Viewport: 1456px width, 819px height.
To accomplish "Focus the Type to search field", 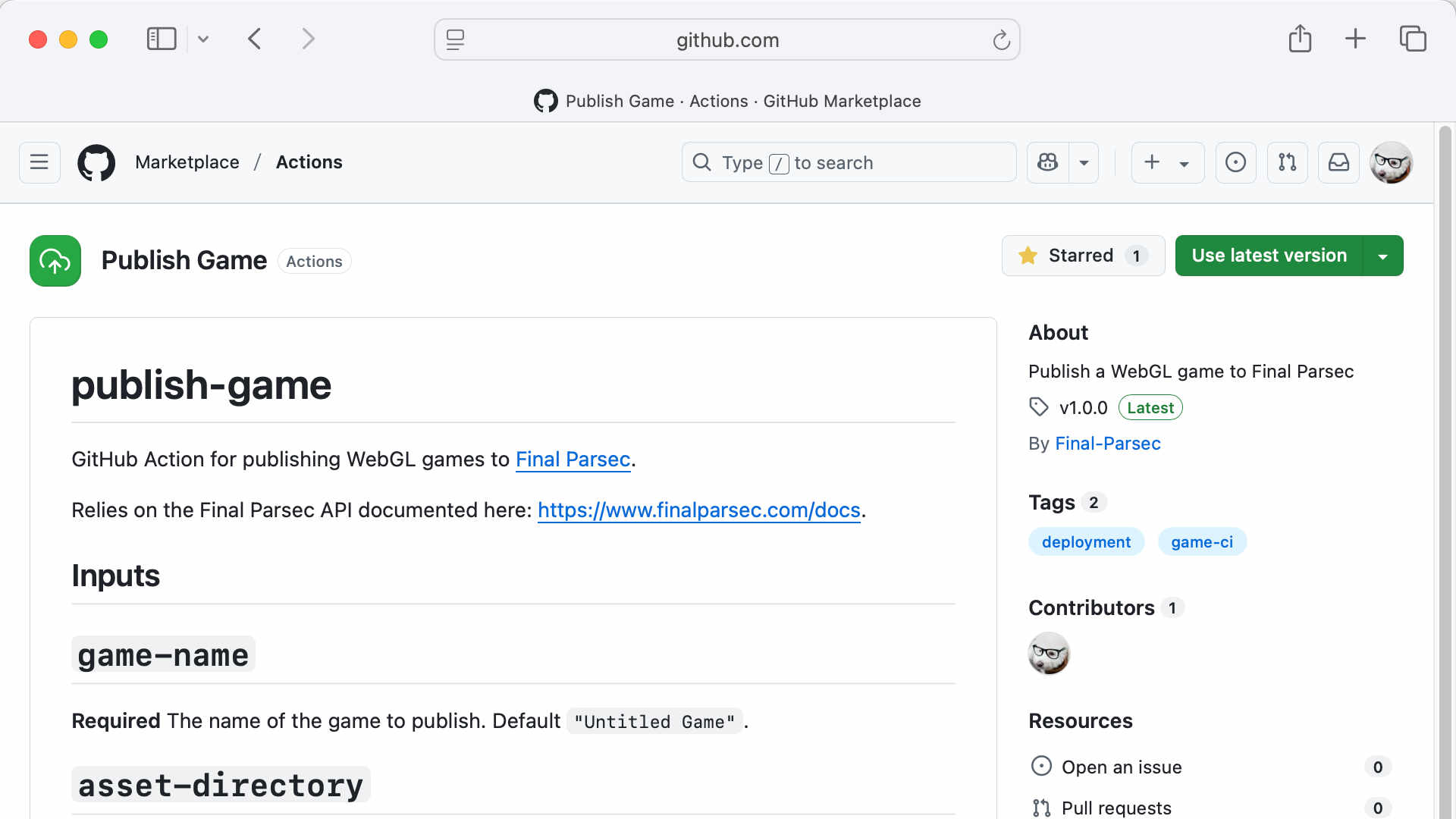I will 849,162.
